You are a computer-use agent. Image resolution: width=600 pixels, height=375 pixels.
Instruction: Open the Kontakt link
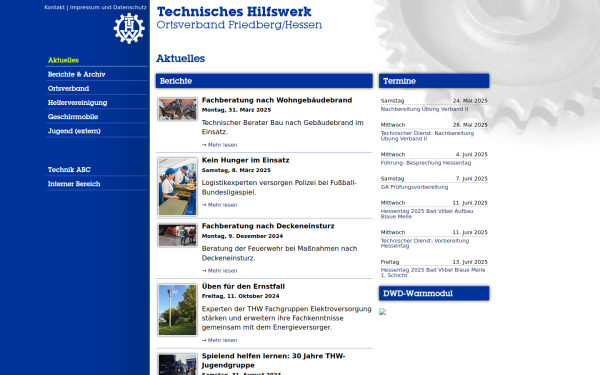(55, 7)
